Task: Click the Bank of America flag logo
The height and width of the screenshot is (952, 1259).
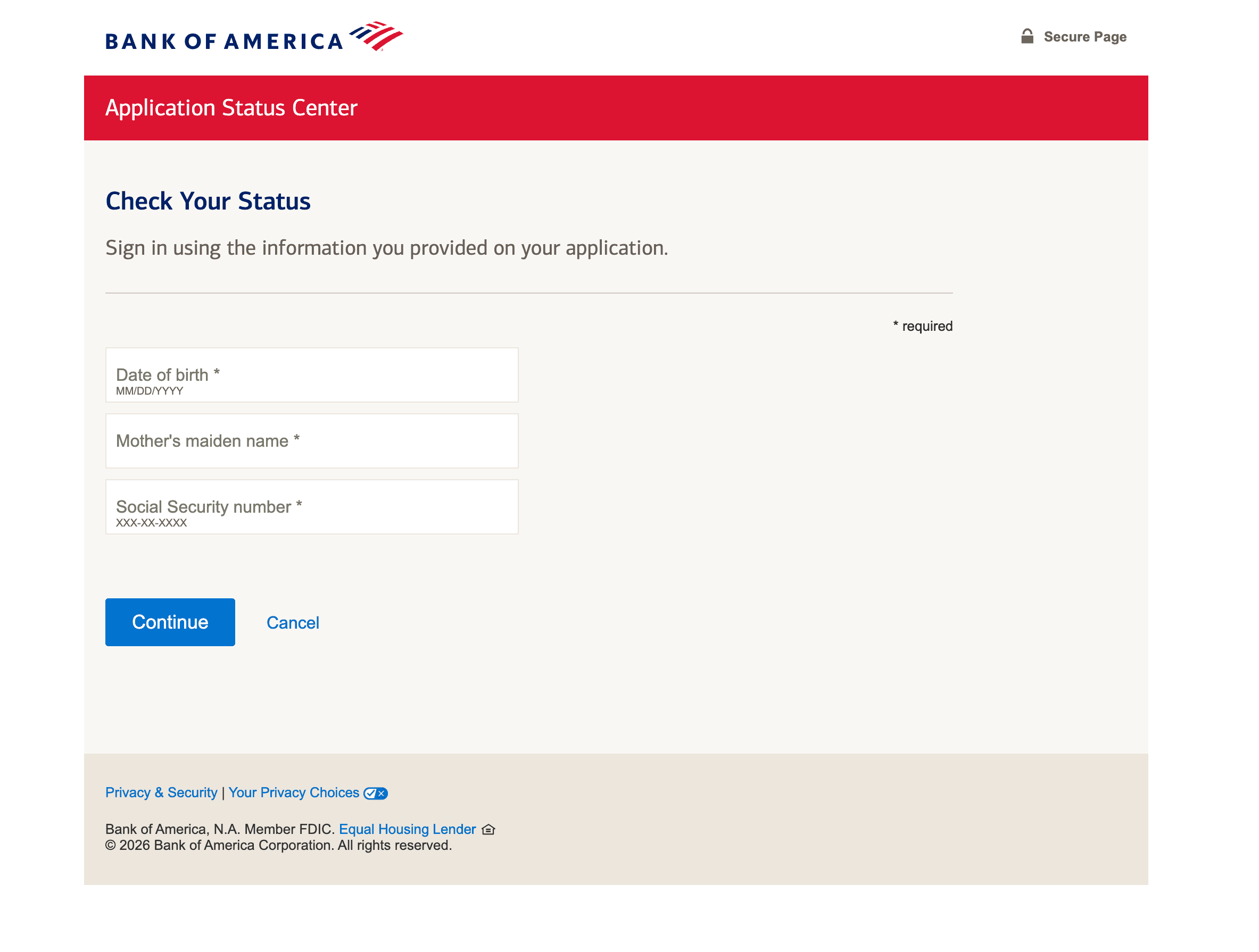Action: pyautogui.click(x=376, y=36)
